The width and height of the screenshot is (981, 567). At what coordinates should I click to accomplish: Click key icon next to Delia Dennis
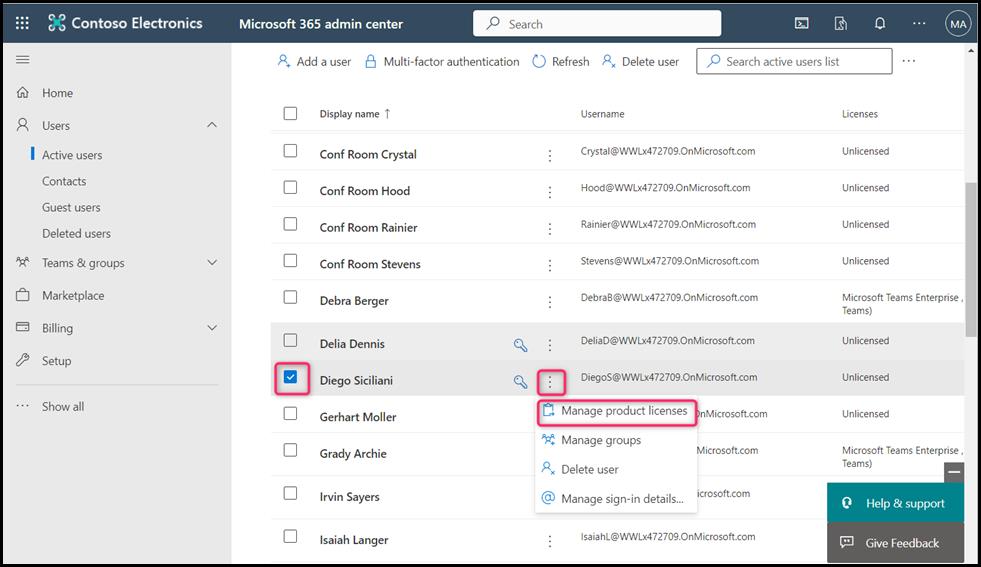(x=520, y=345)
